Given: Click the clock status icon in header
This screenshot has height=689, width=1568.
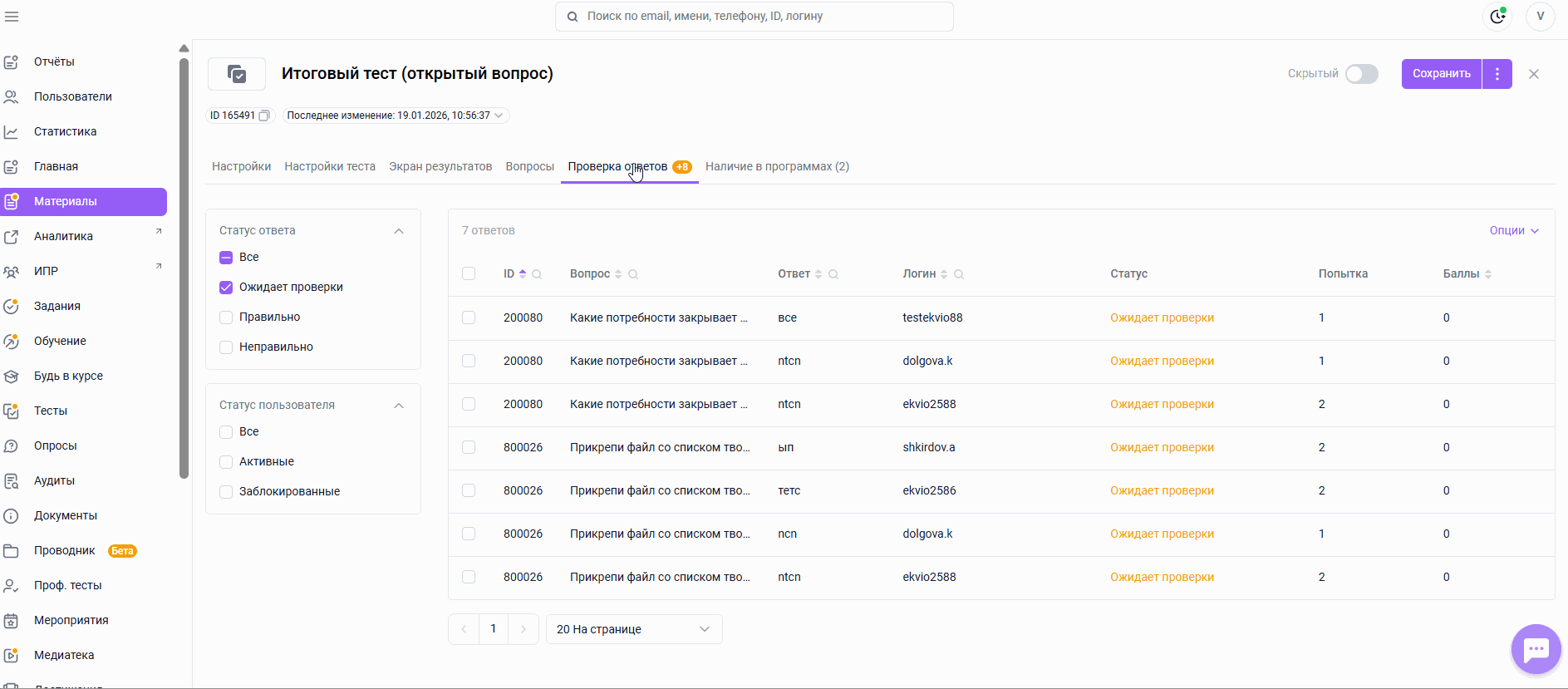Looking at the screenshot, I should 1497,17.
